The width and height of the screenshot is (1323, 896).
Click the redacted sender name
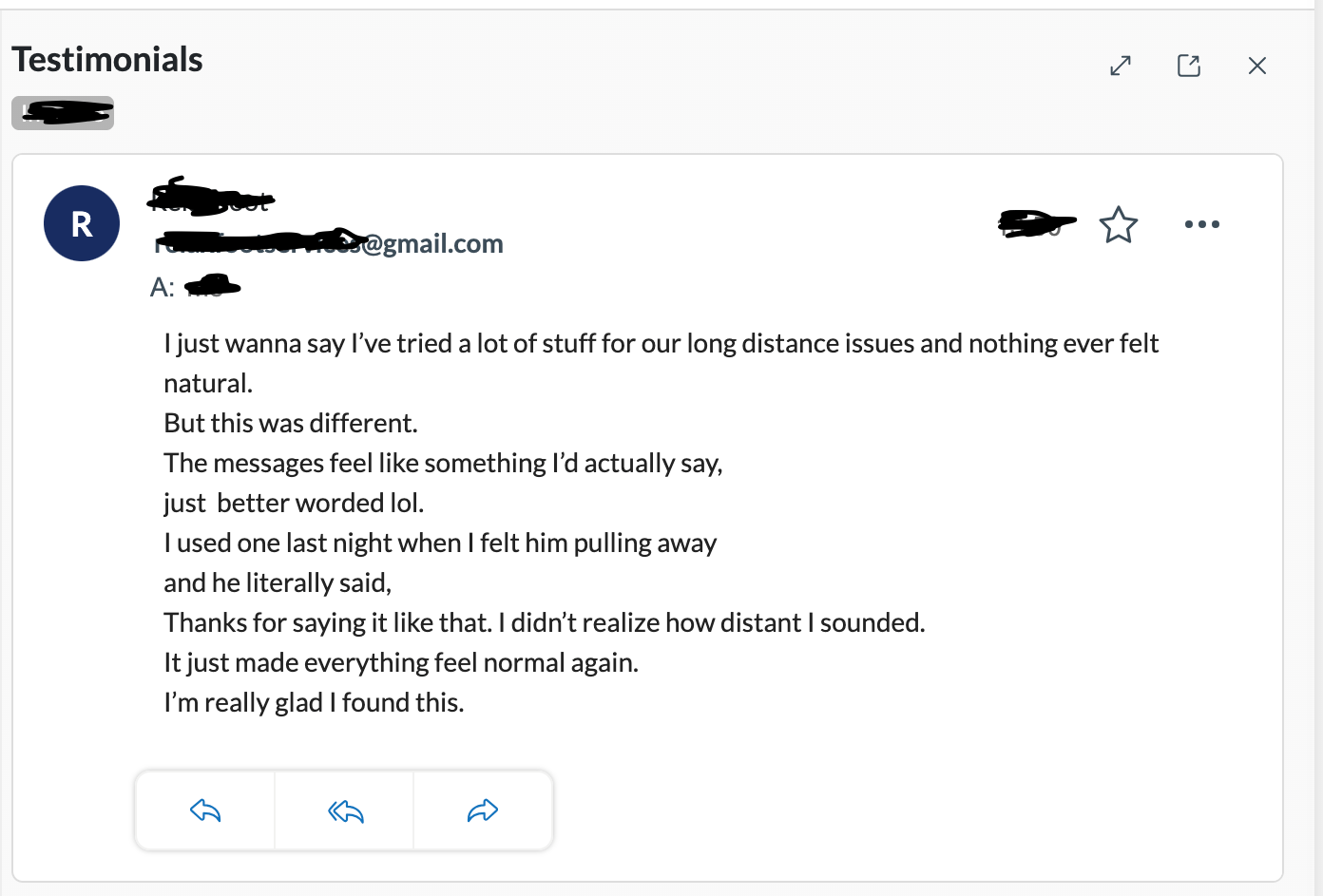pyautogui.click(x=211, y=198)
